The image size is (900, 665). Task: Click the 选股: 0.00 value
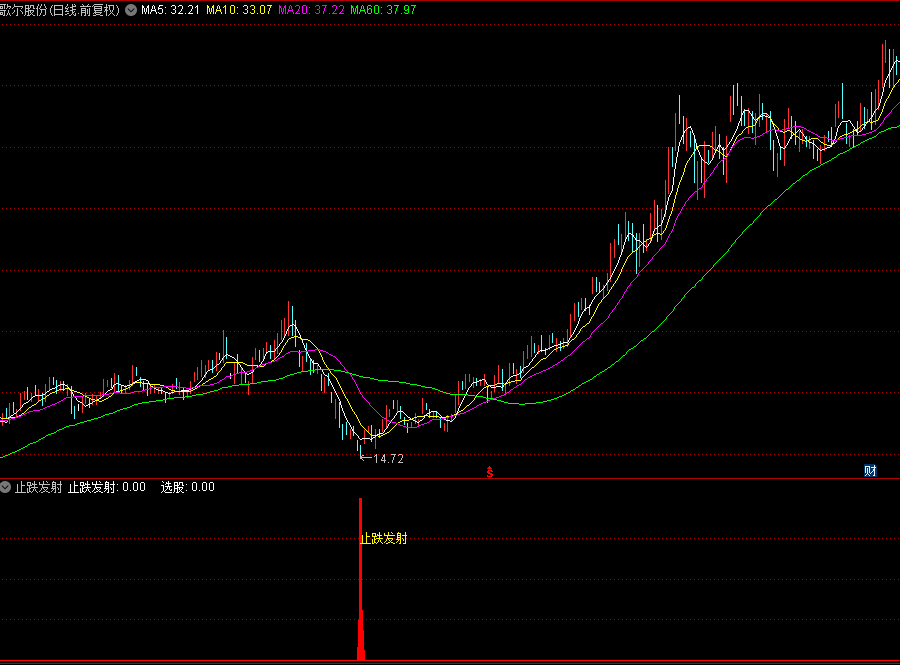pyautogui.click(x=188, y=487)
